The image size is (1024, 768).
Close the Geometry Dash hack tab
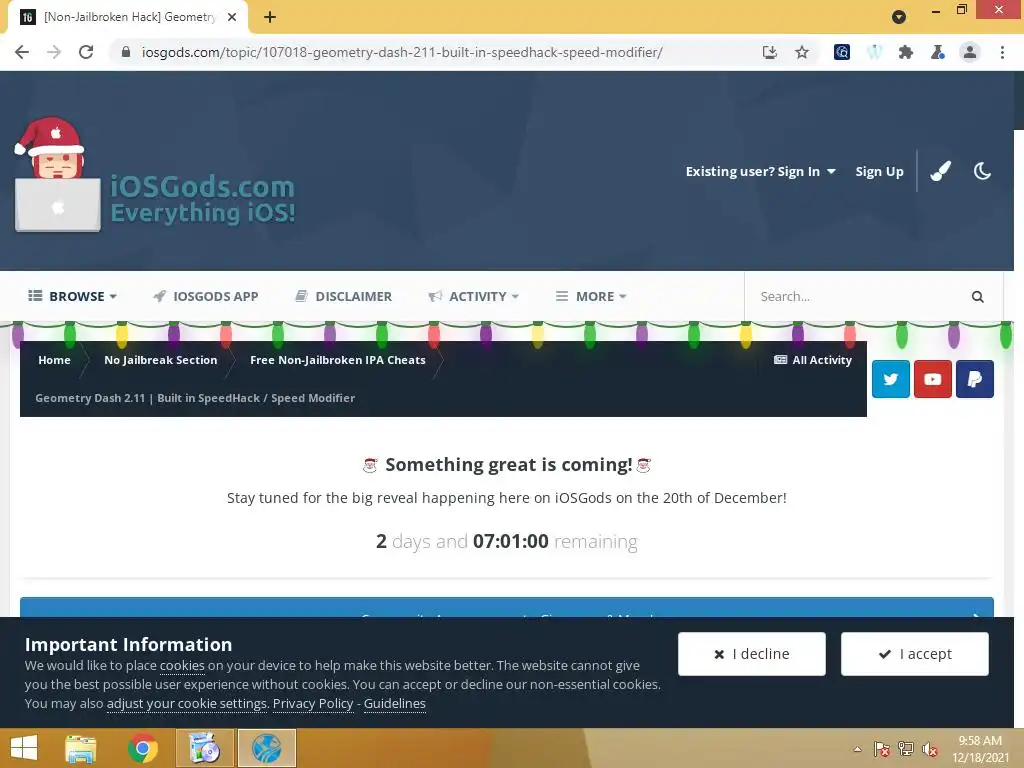(x=232, y=17)
